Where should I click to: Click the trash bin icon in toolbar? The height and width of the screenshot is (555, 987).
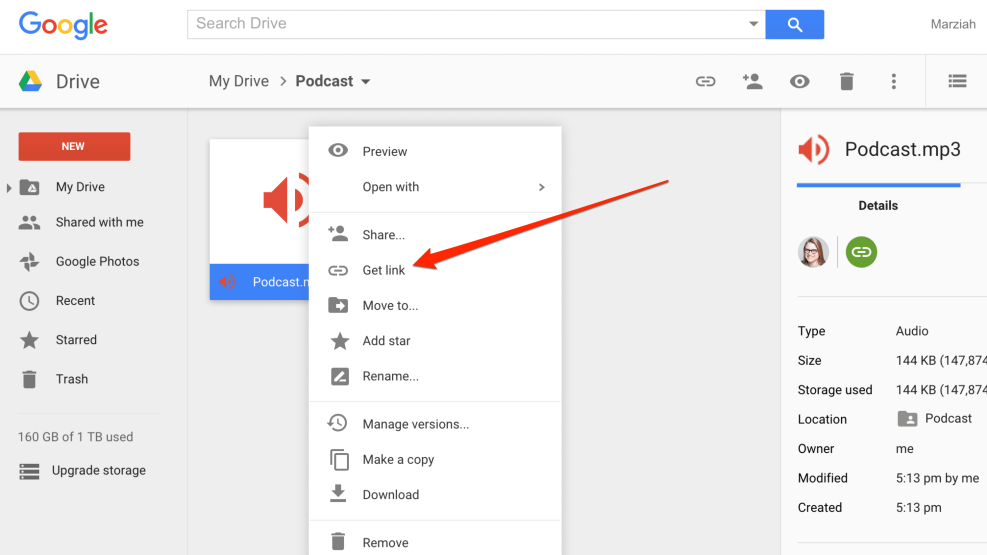click(847, 82)
